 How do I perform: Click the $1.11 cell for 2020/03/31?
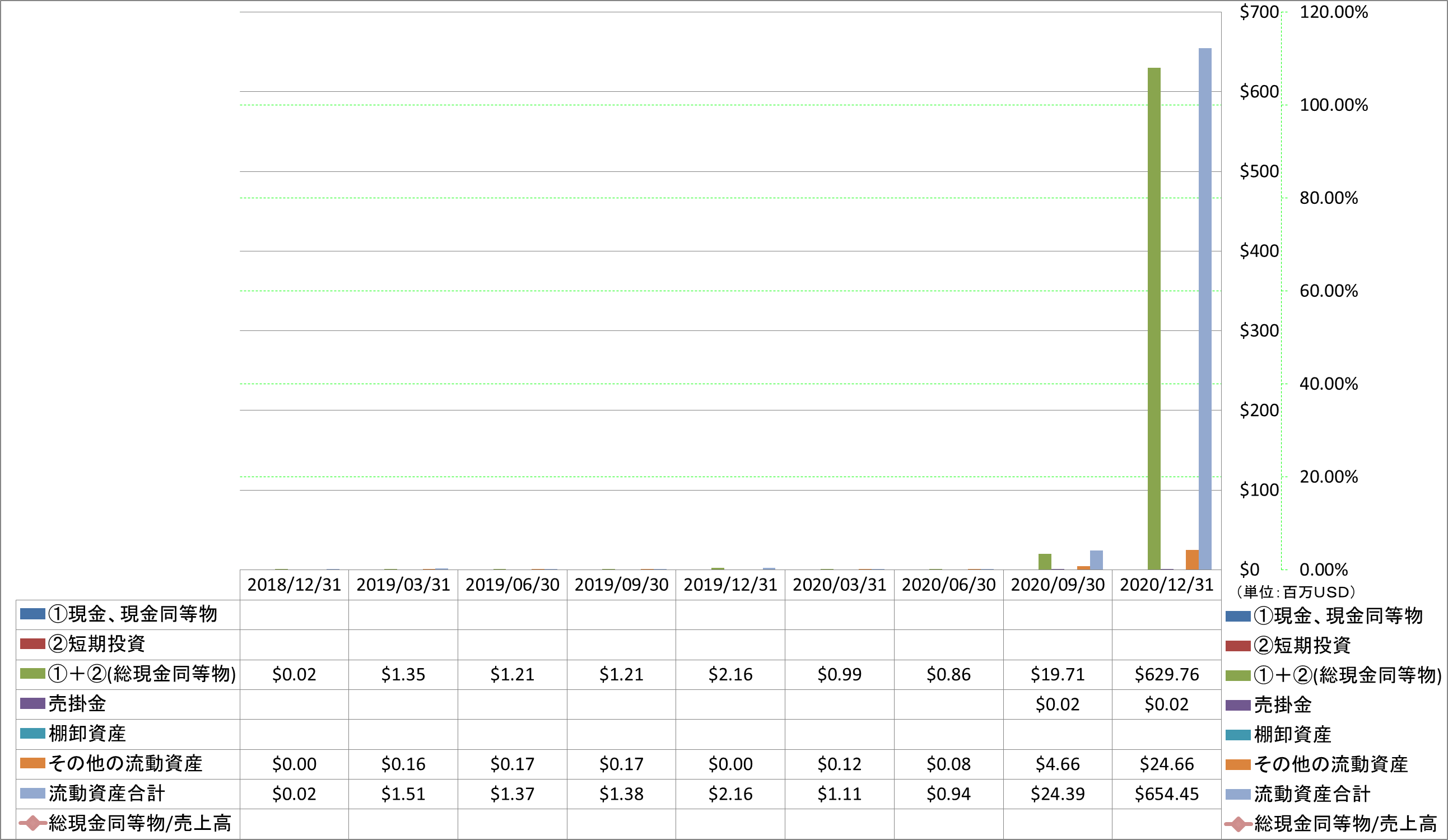[840, 794]
